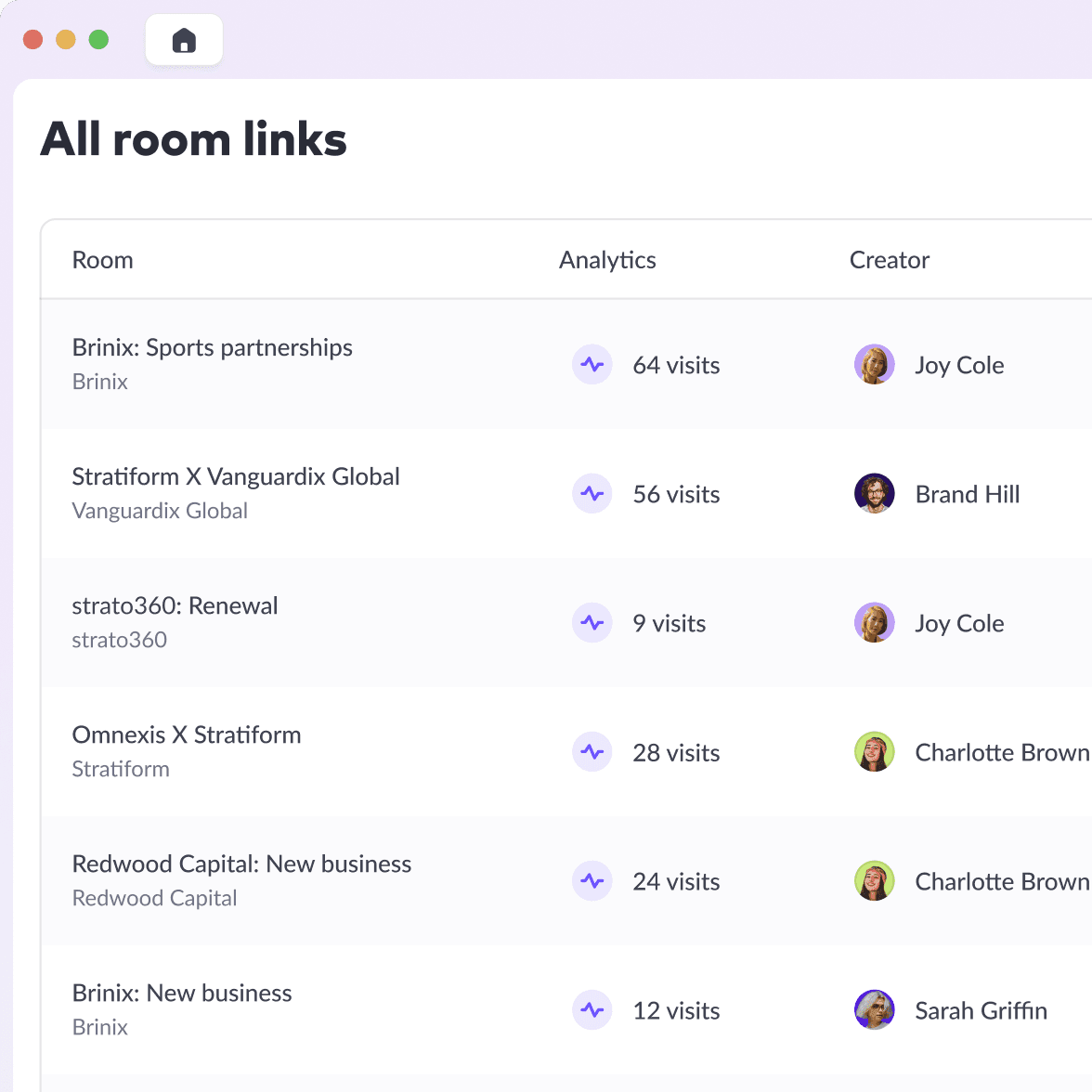
Task: Click Brinix subtitle under Brinix: New business
Action: pos(99,1027)
